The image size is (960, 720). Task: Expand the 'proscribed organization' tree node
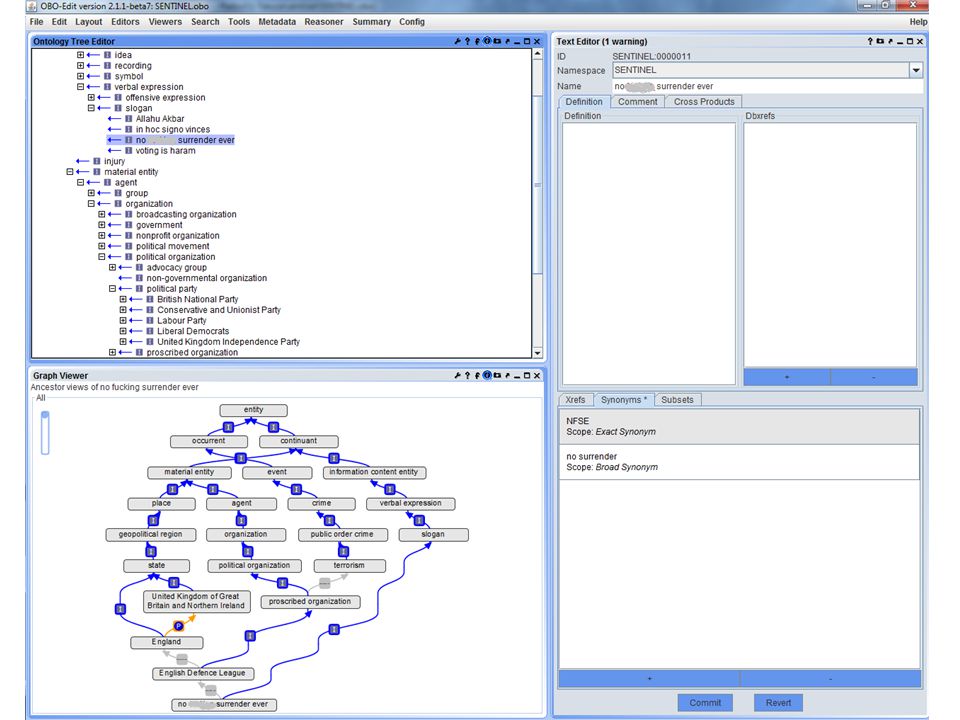[113, 353]
